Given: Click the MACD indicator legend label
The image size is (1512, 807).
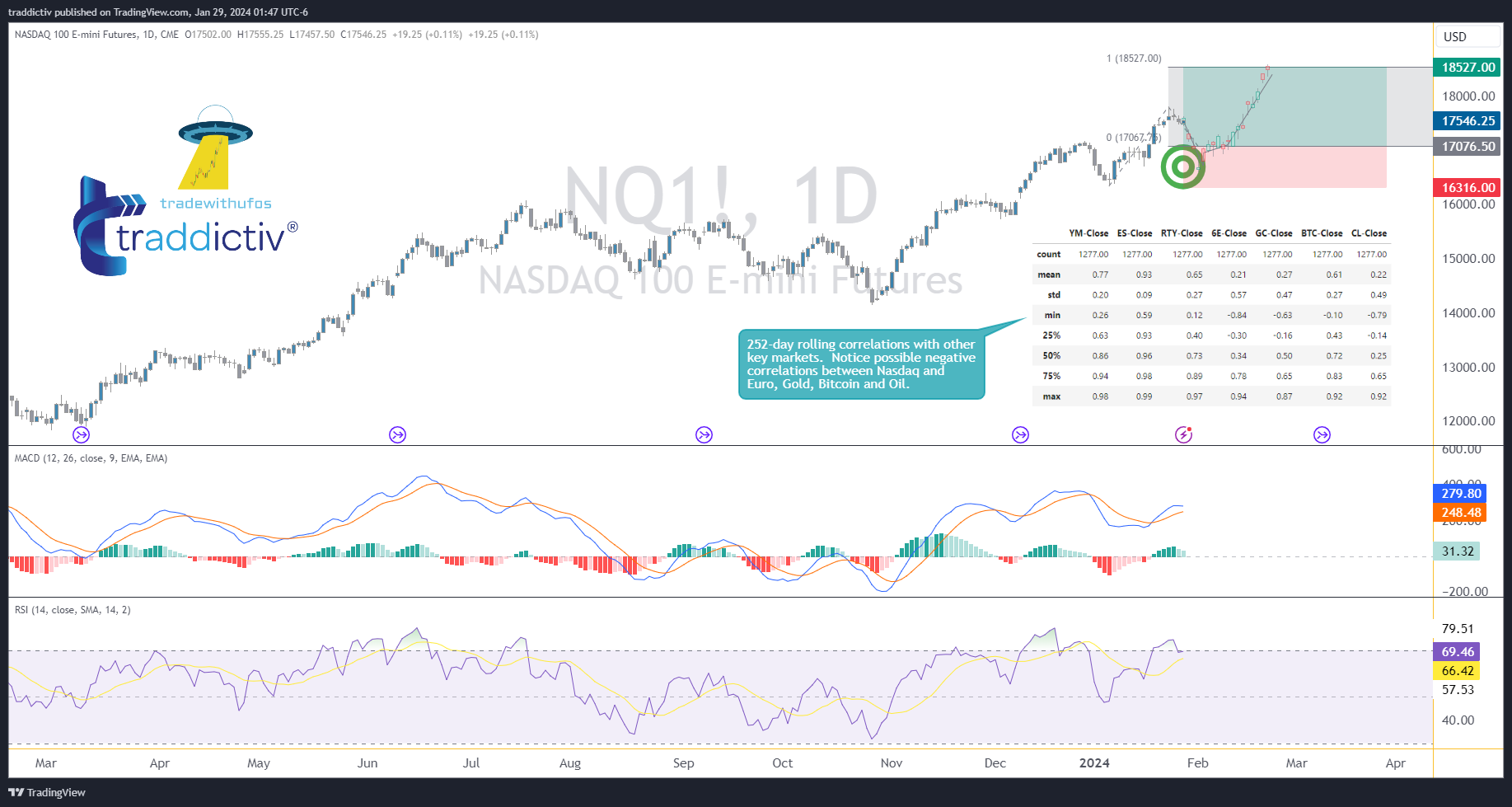Looking at the screenshot, I should coord(91,458).
